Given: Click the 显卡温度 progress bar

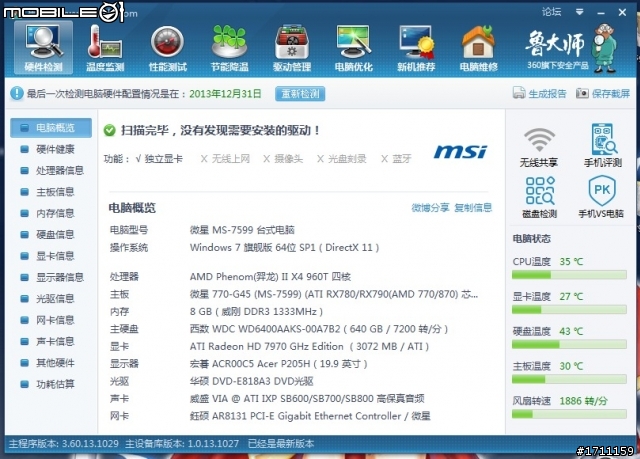Looking at the screenshot, I should click(569, 310).
